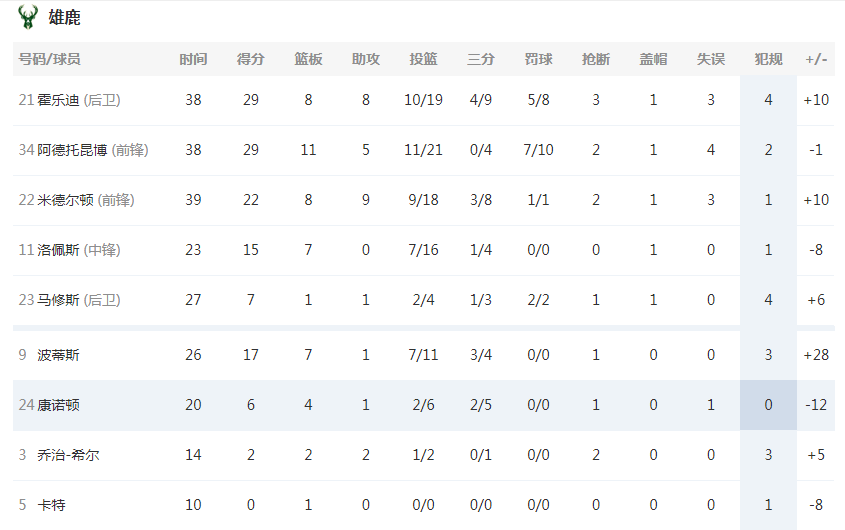Open the 雄鹿 team name link
845x530 pixels.
tap(64, 17)
